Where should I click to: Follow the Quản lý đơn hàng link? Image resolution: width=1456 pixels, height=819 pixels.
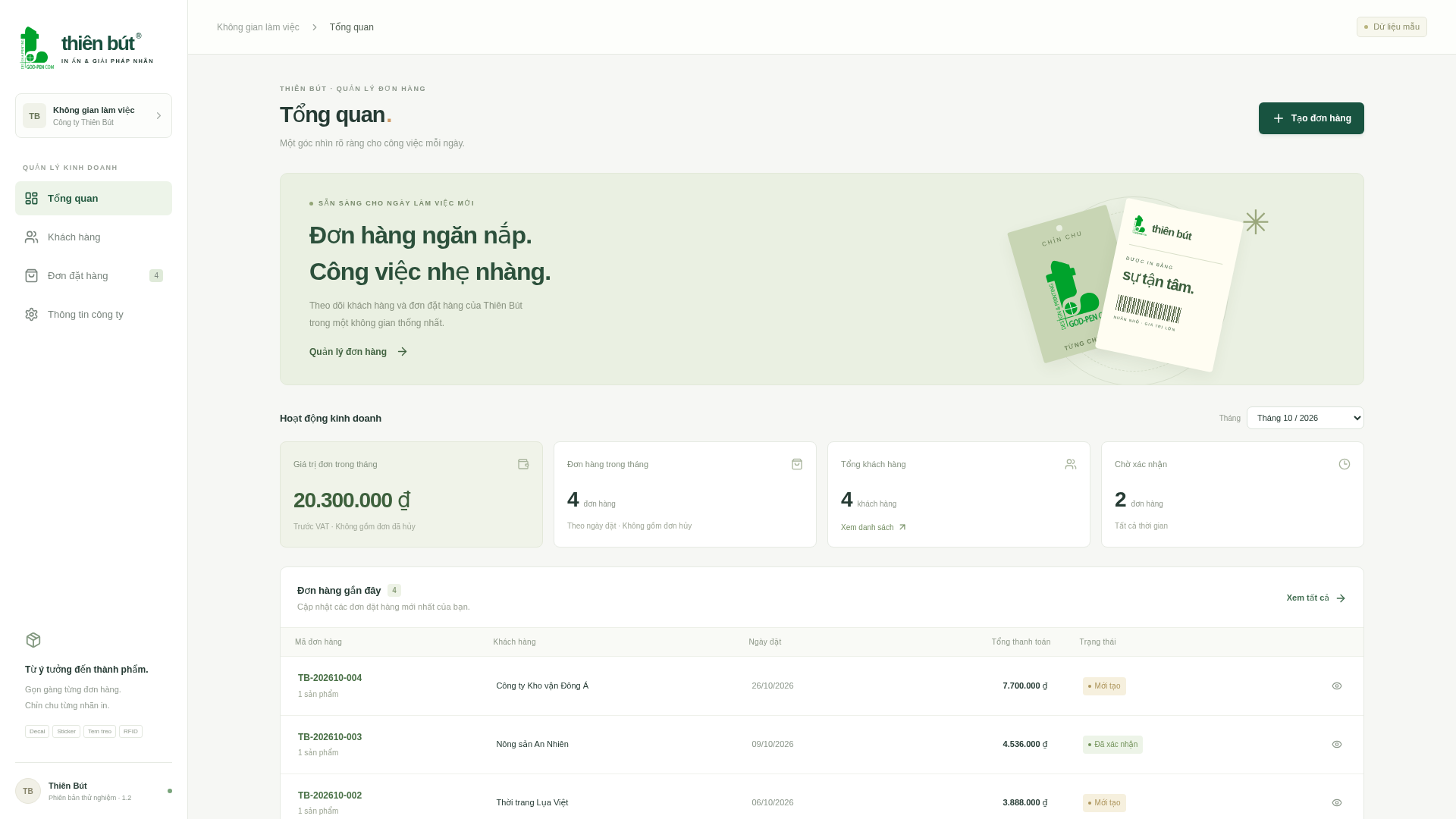(359, 352)
